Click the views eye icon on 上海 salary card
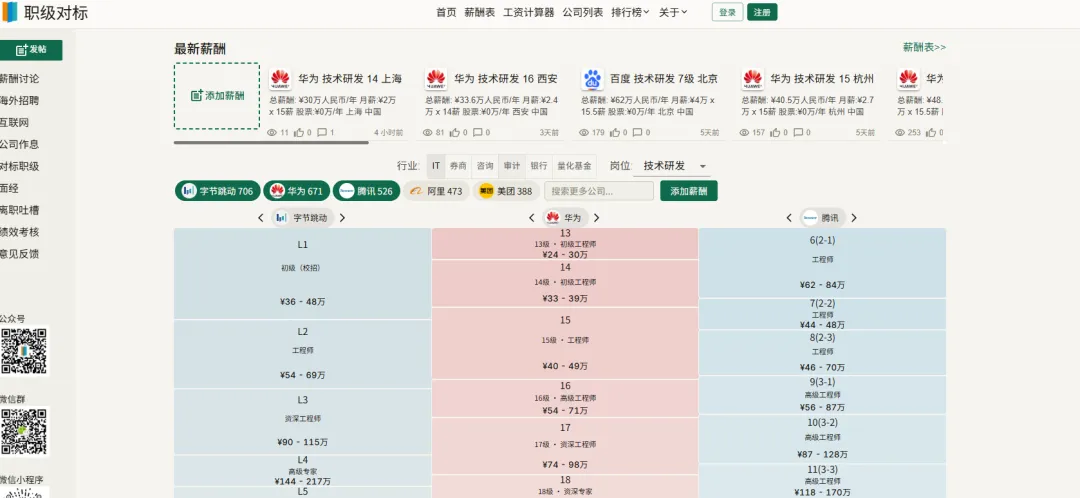 click(x=271, y=132)
